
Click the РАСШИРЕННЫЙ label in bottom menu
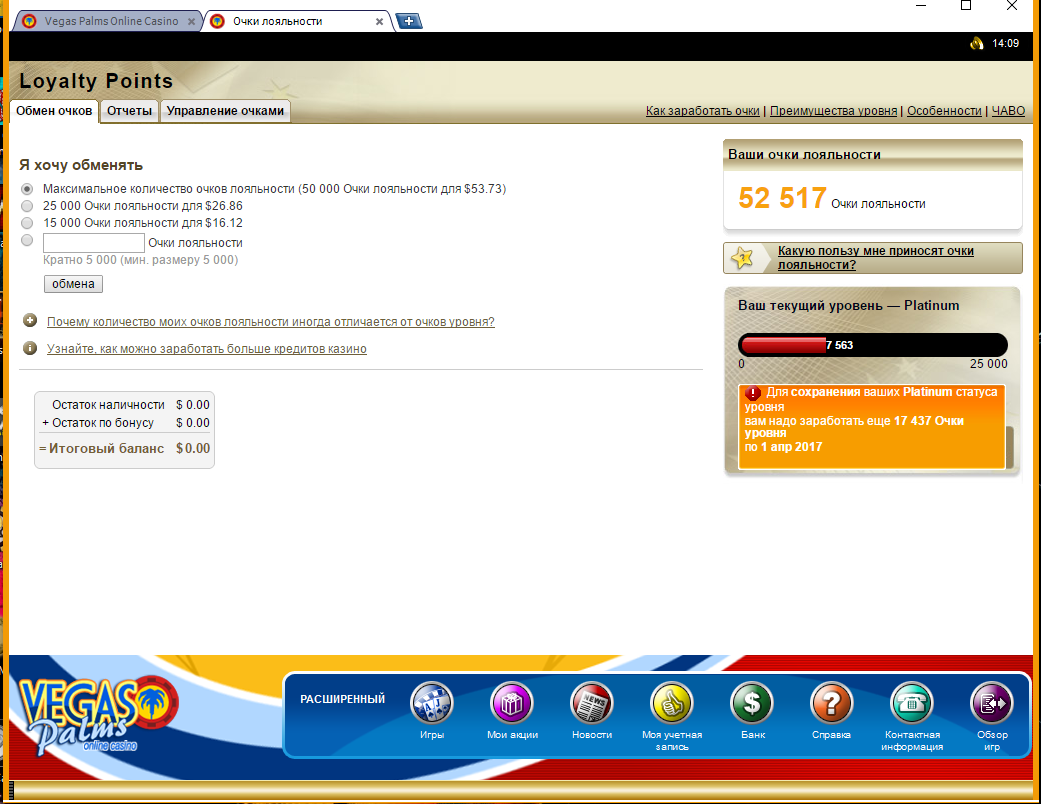(343, 699)
